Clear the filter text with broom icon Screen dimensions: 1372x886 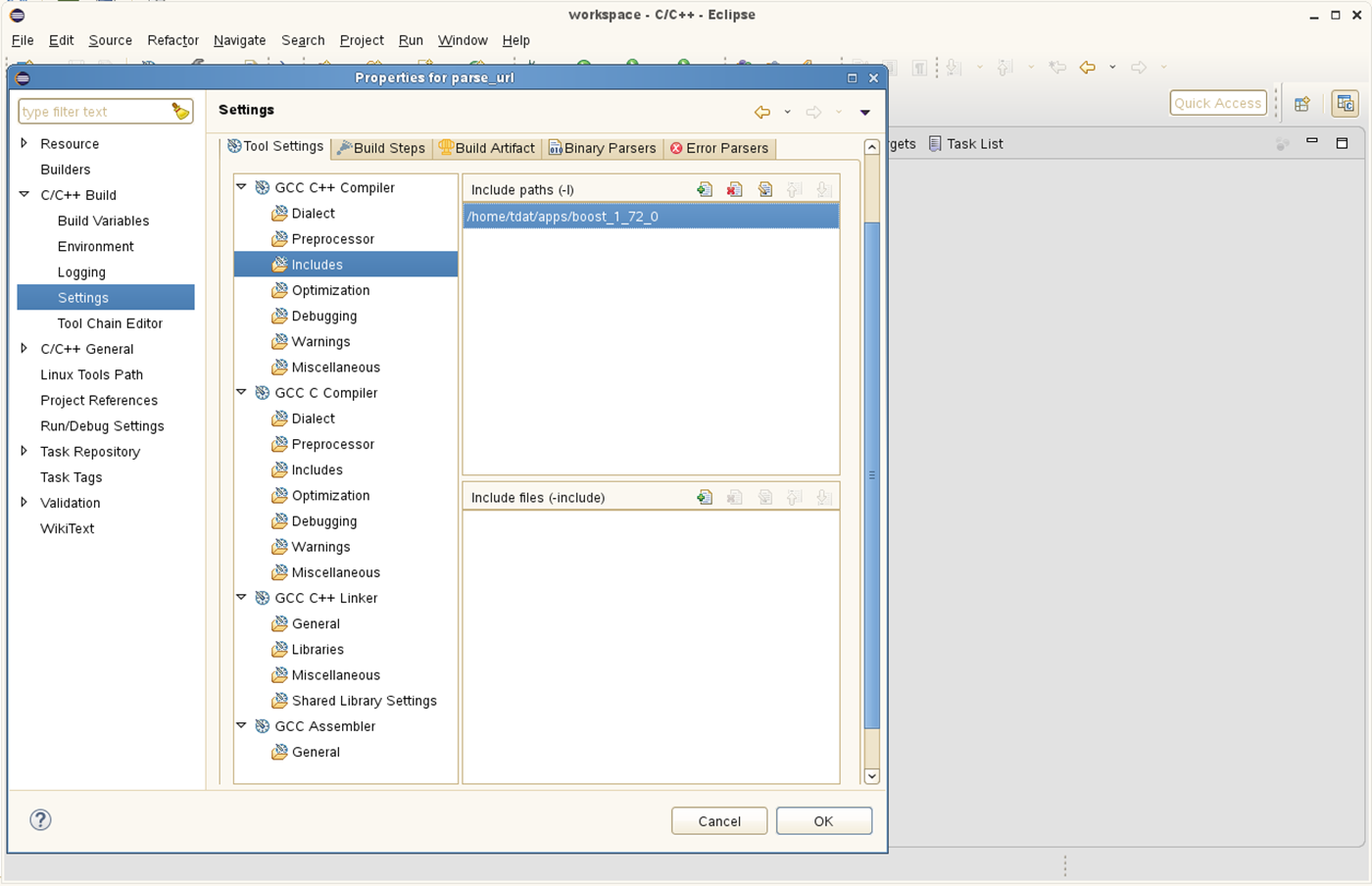tap(180, 112)
